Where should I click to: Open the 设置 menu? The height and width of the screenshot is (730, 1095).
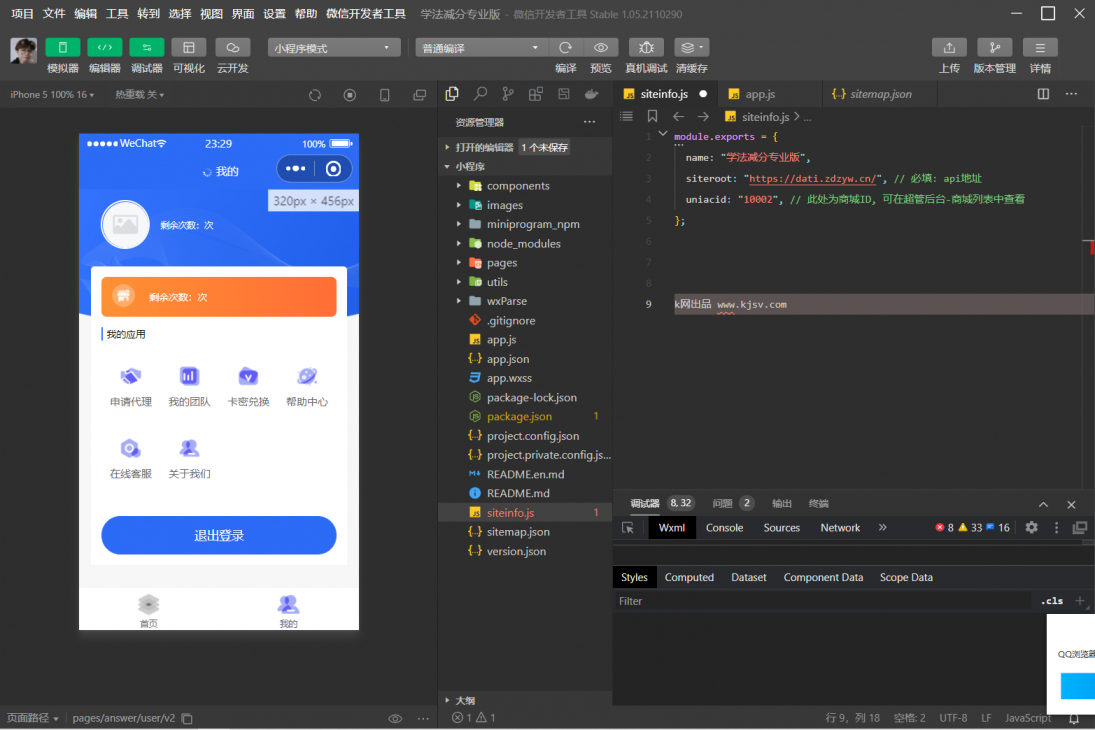pyautogui.click(x=274, y=14)
